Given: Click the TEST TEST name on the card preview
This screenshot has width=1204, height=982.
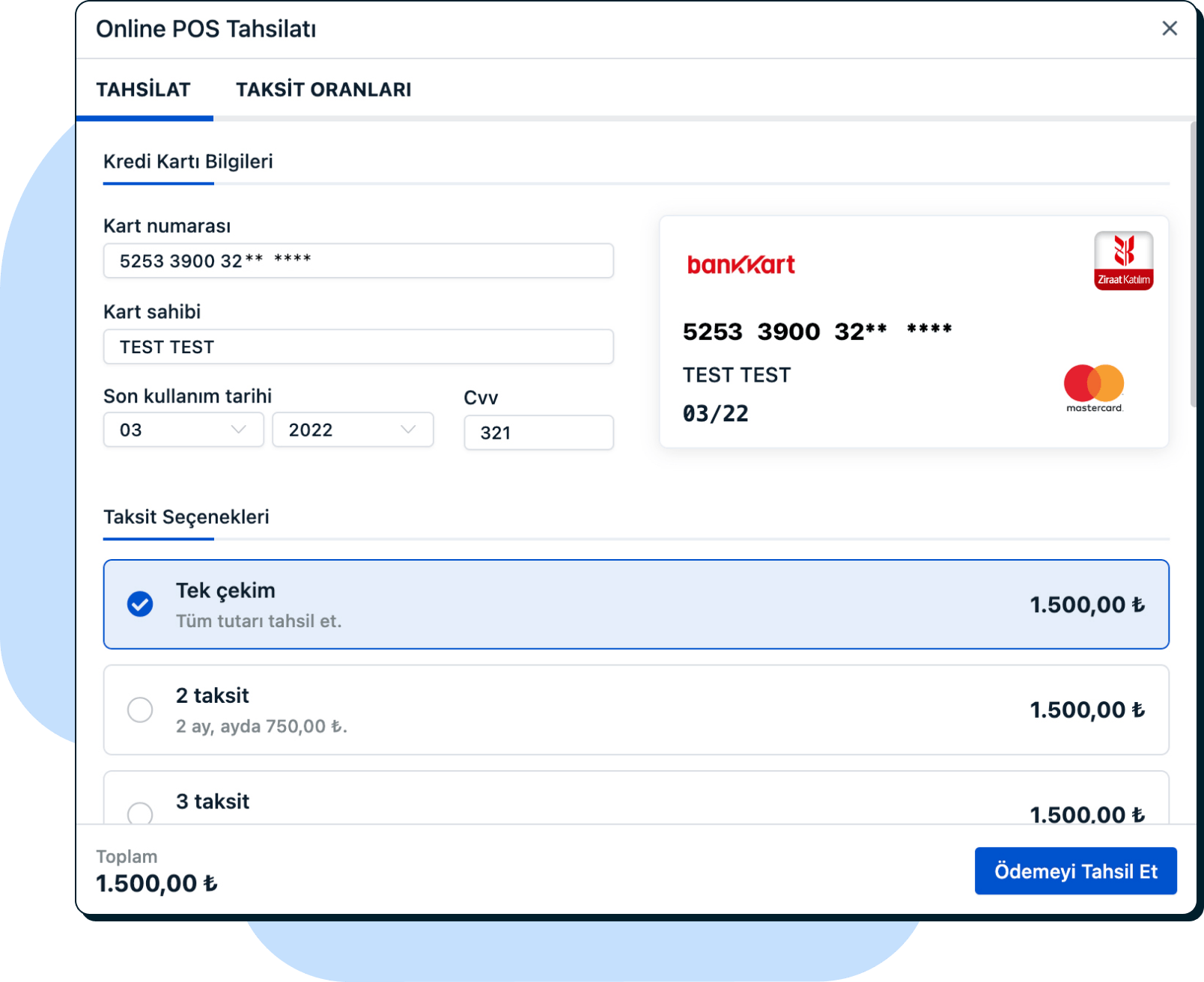Looking at the screenshot, I should [736, 375].
